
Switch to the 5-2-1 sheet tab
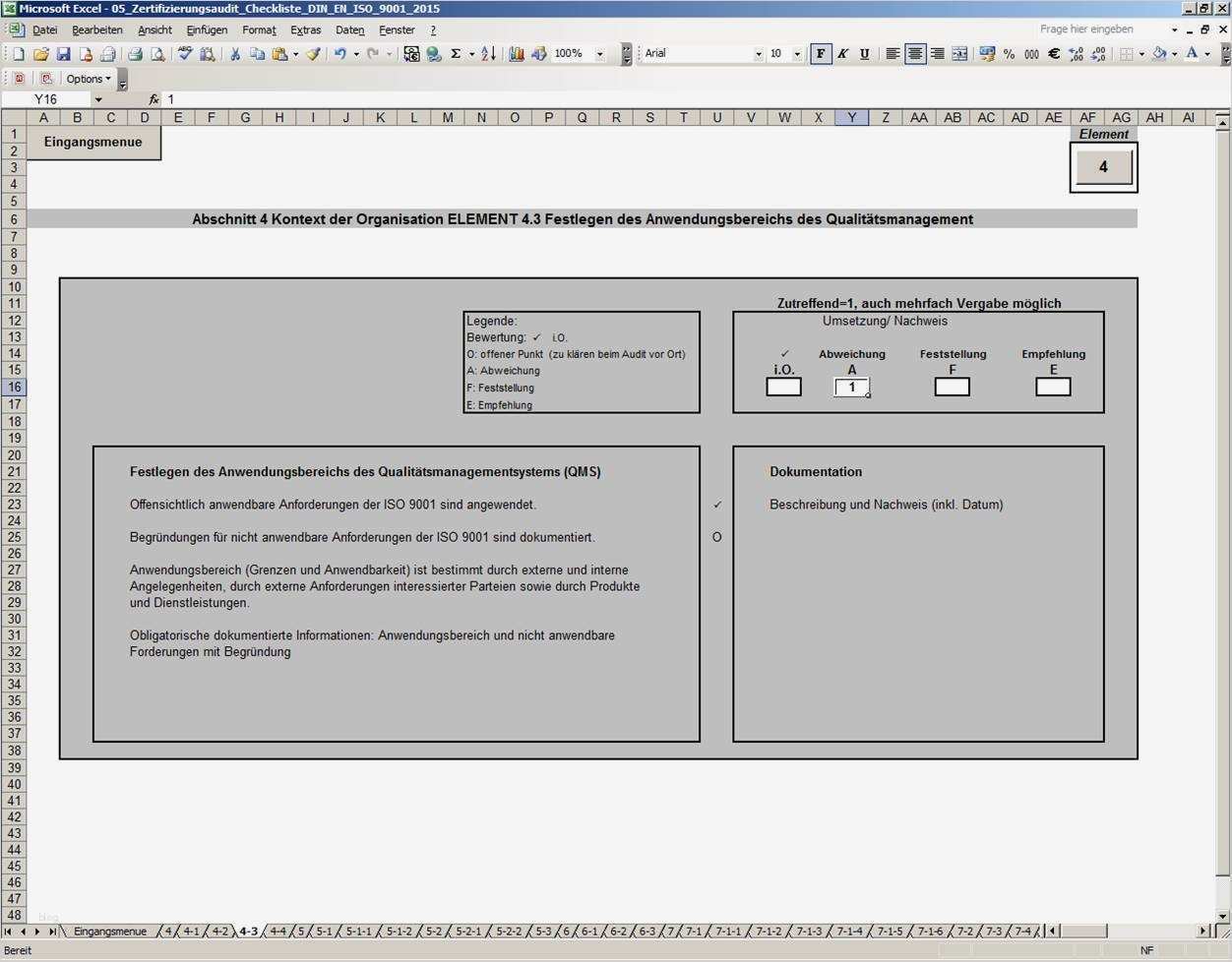[467, 931]
